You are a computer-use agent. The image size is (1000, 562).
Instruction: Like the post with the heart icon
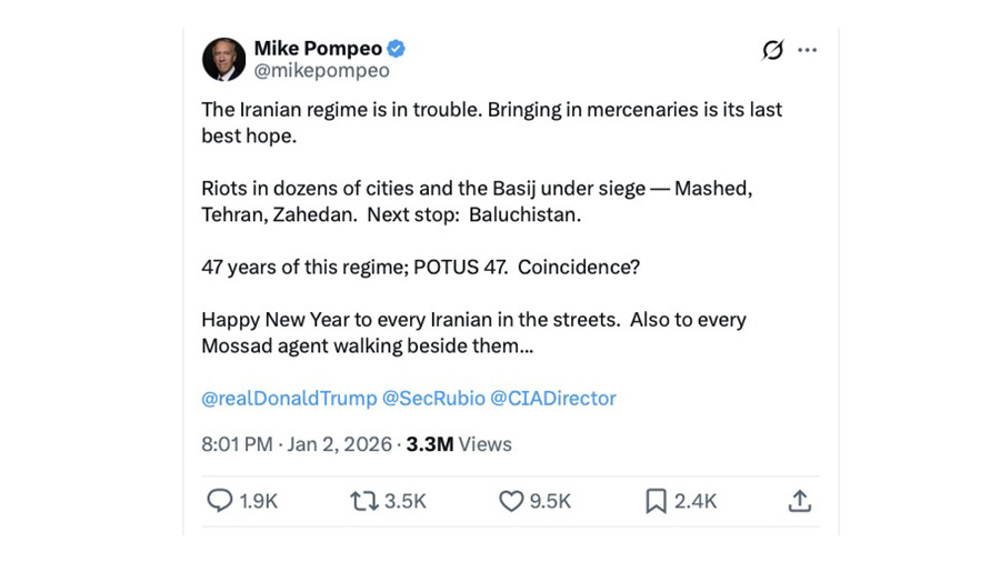(511, 502)
